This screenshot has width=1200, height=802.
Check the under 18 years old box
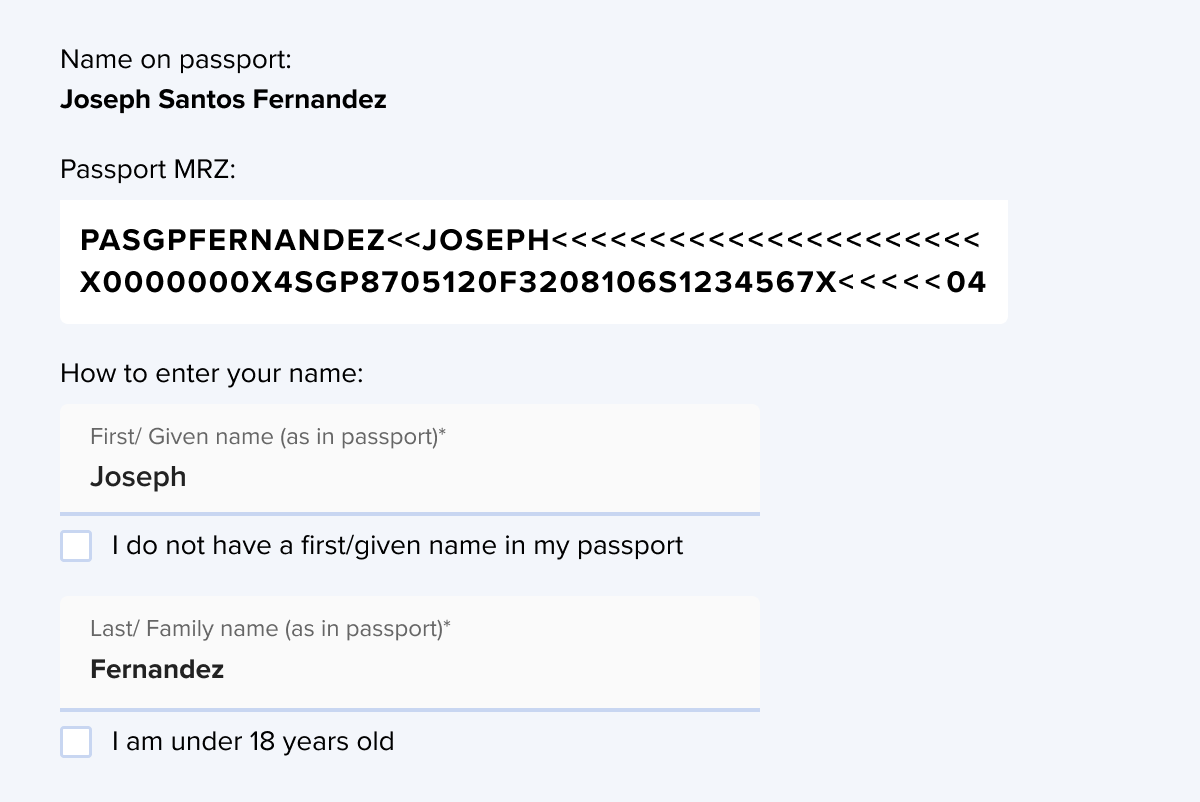click(x=76, y=742)
